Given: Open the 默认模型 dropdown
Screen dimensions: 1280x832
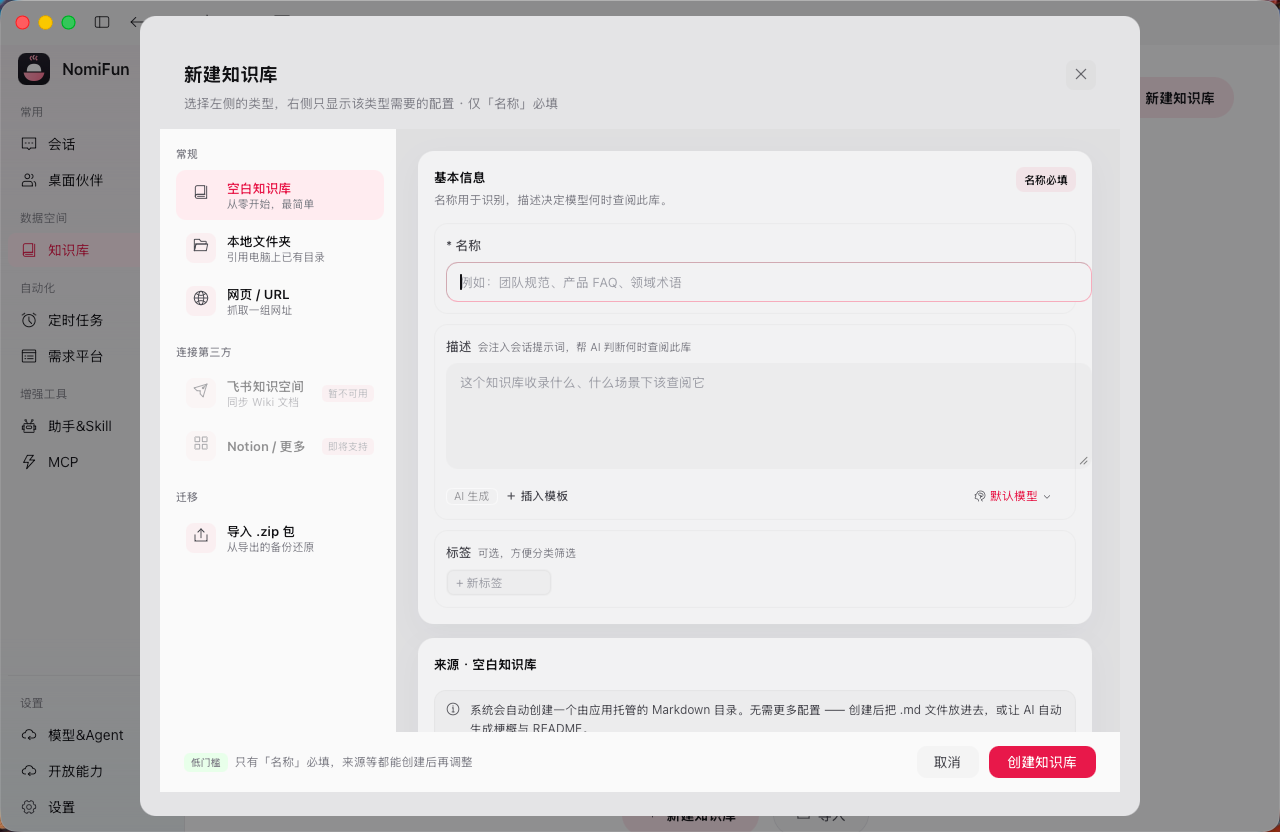Looking at the screenshot, I should [1012, 496].
